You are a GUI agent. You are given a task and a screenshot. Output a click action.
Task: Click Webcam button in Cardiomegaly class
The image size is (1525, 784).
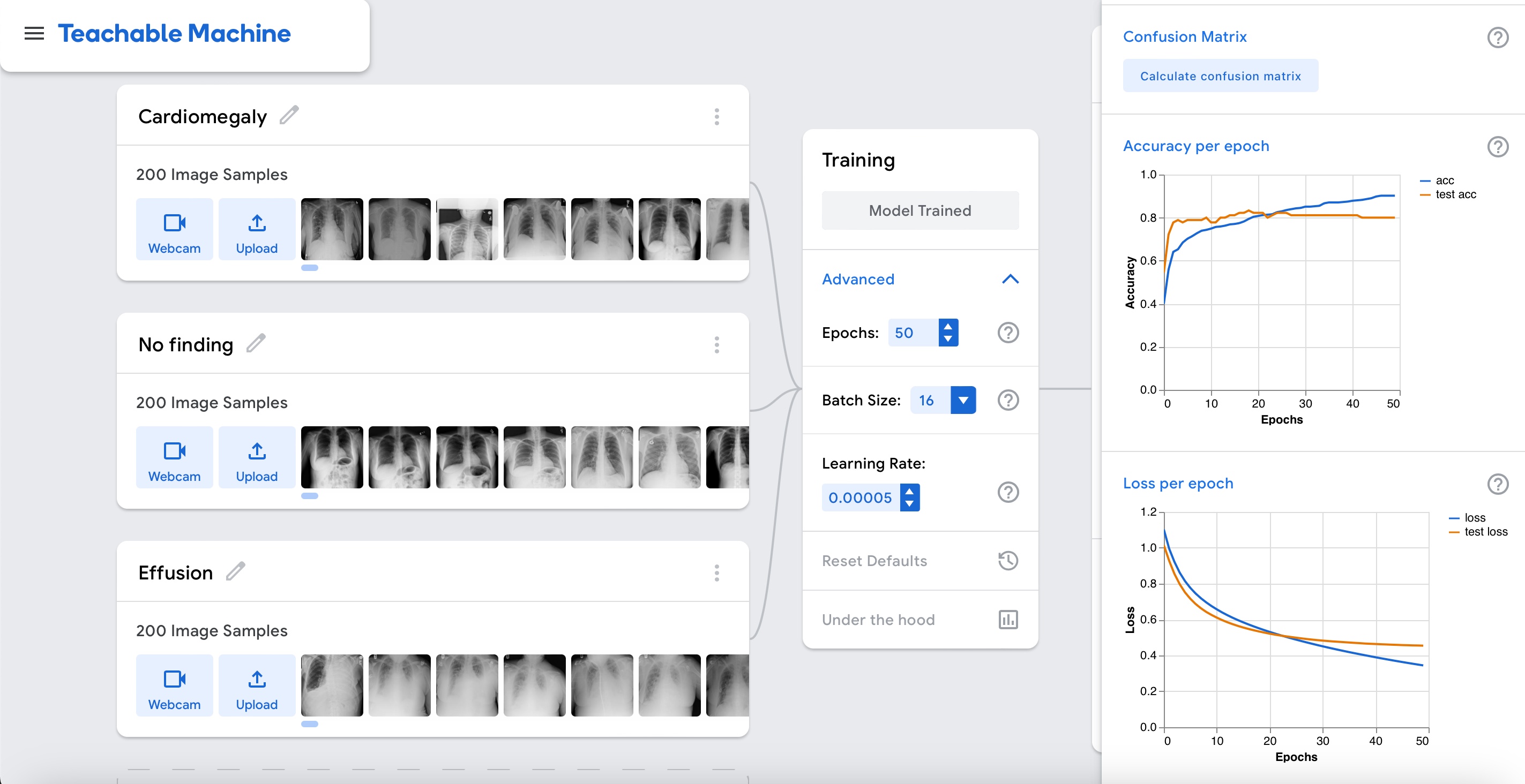point(174,230)
